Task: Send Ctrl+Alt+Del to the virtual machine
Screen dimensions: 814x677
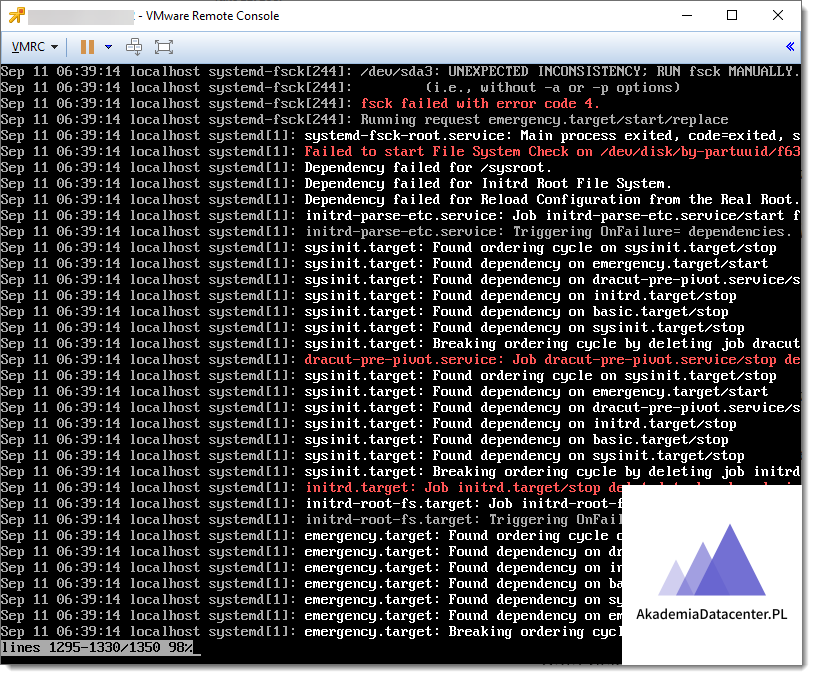Action: [x=134, y=47]
